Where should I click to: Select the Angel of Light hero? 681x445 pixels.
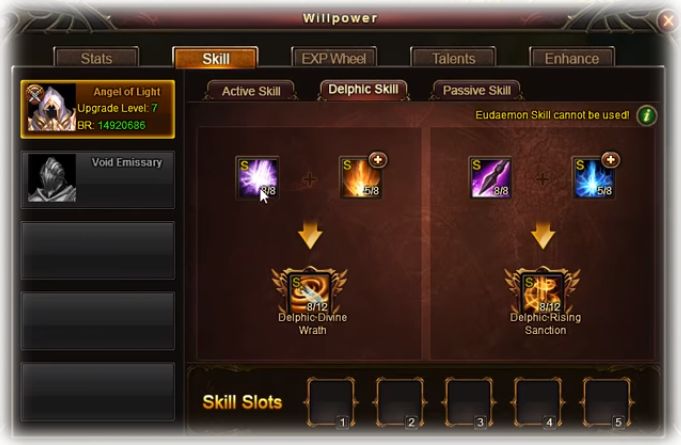click(x=98, y=109)
